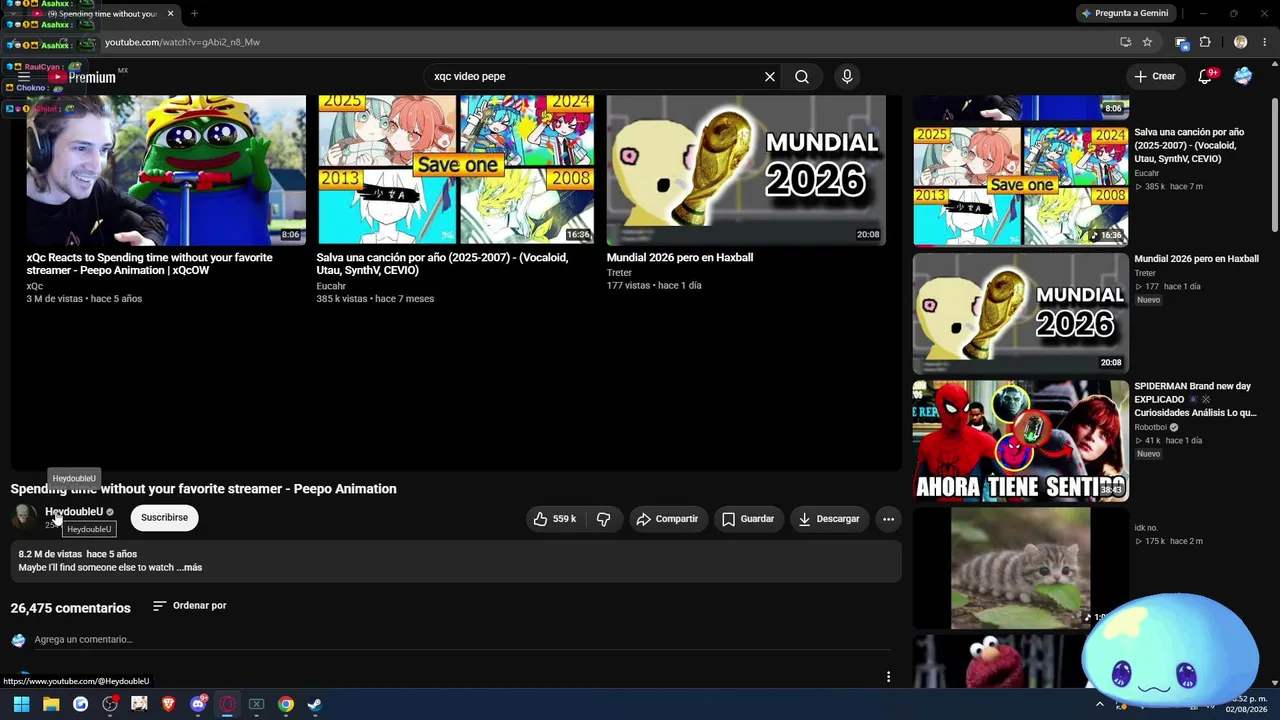
Task: Dislike the video with thumbs down
Action: [603, 519]
